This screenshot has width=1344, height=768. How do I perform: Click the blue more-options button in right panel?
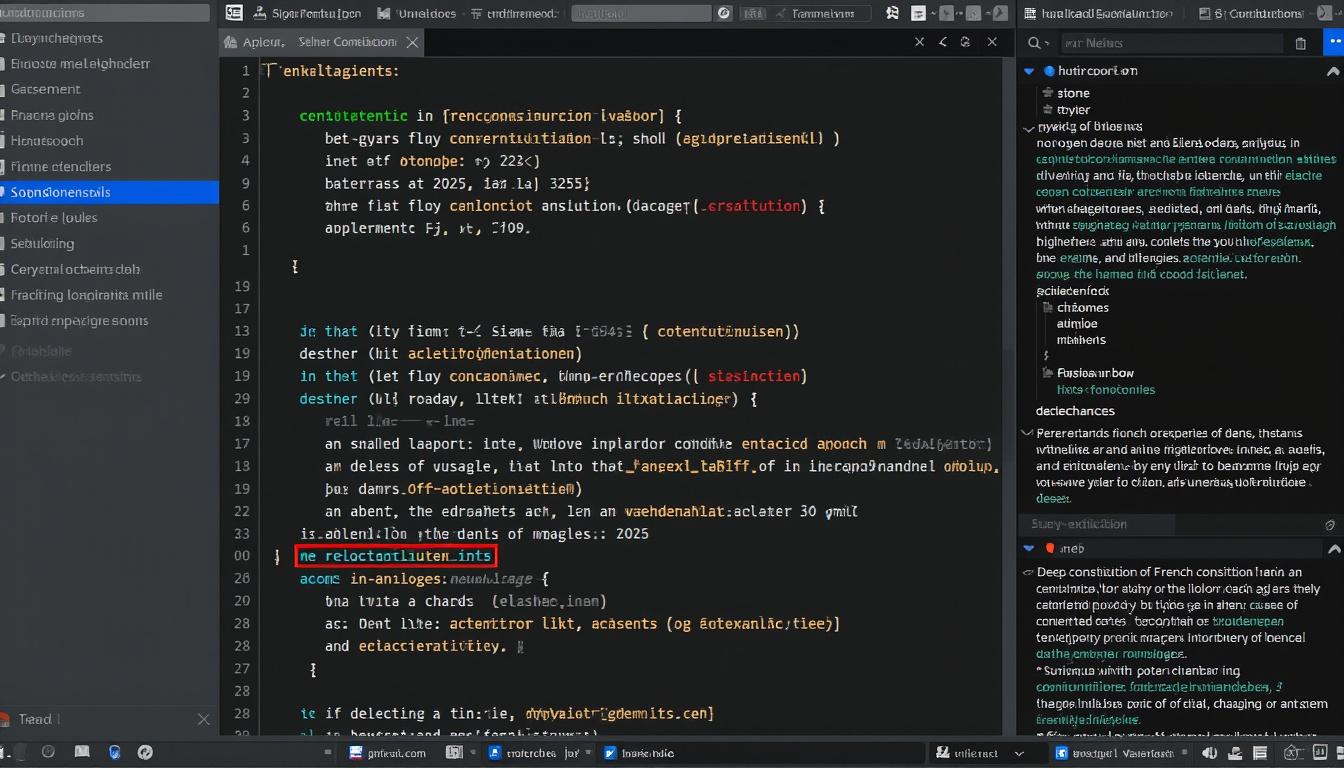point(1332,43)
